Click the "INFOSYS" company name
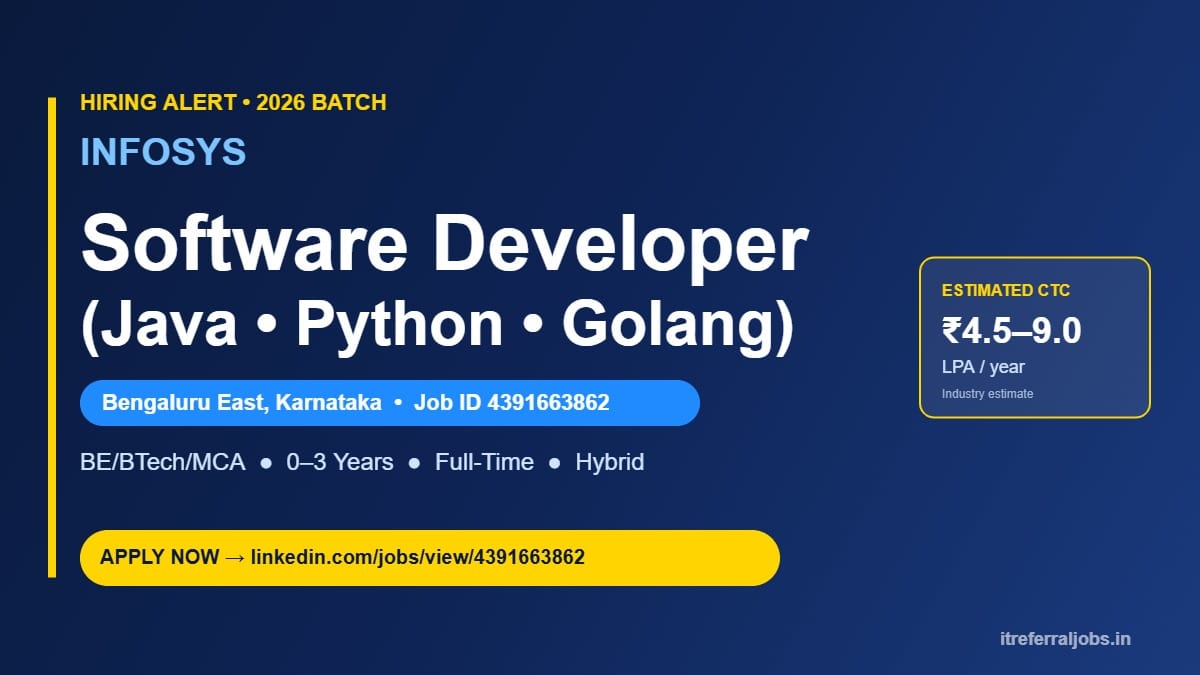Screen dimensions: 1200x675 pos(163,152)
